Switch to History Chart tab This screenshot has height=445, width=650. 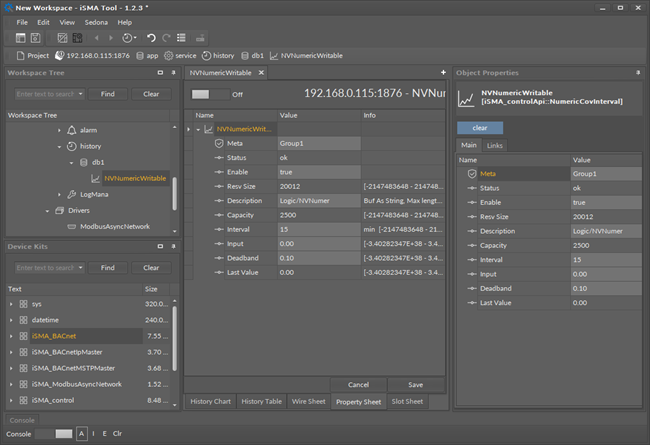click(210, 401)
